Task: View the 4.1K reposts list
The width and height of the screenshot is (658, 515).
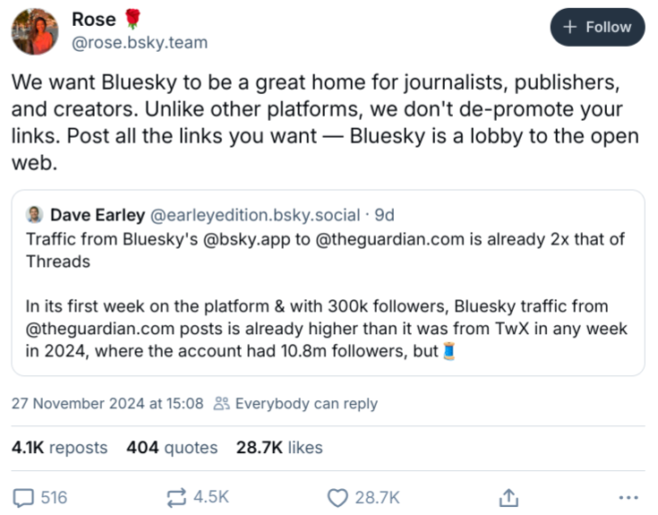Action: pos(59,447)
